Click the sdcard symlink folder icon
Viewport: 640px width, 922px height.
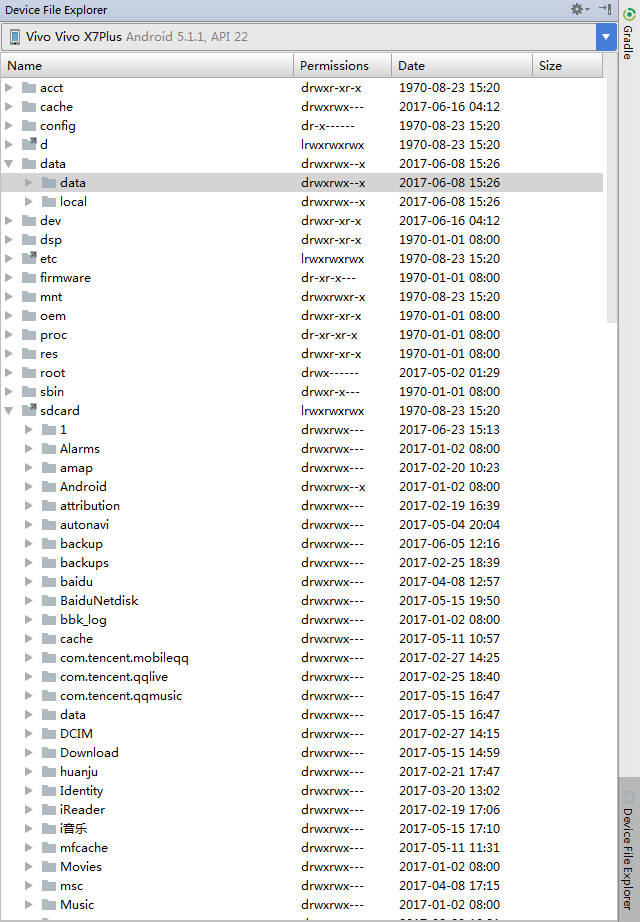tap(29, 410)
